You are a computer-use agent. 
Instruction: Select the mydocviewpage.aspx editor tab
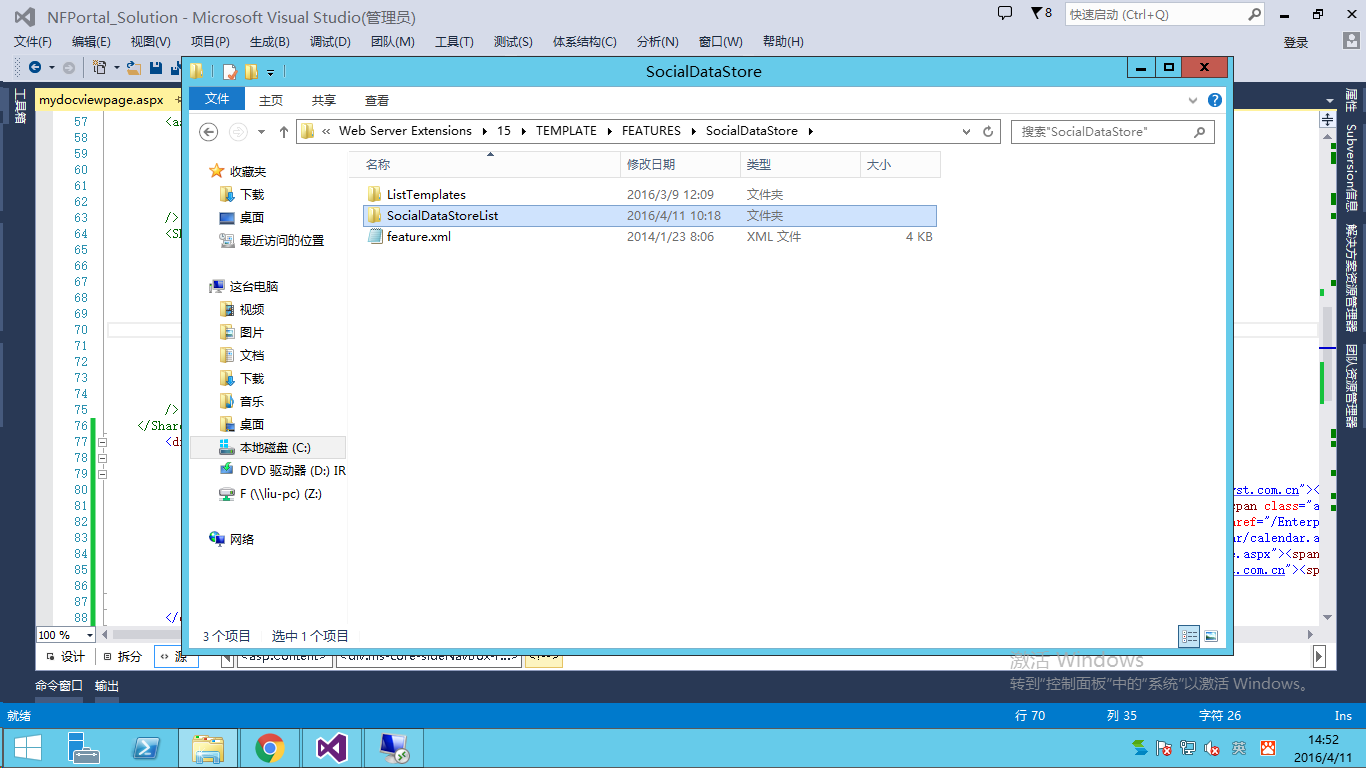click(x=100, y=100)
